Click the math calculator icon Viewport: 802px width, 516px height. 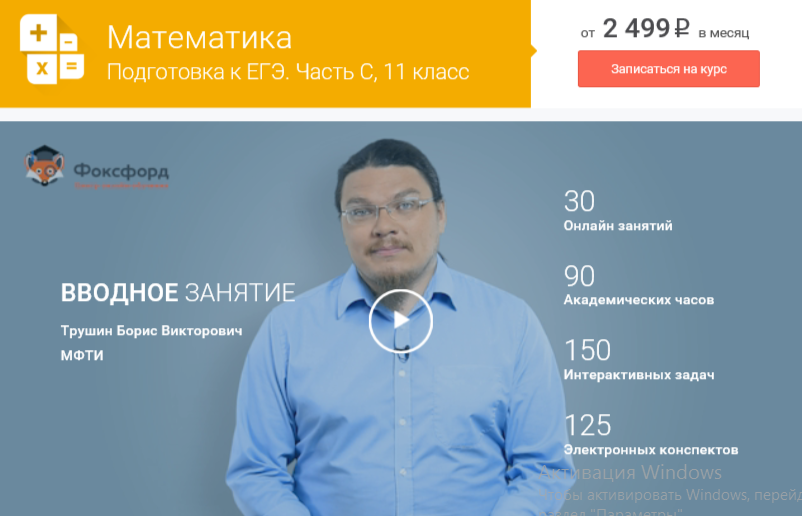52,49
